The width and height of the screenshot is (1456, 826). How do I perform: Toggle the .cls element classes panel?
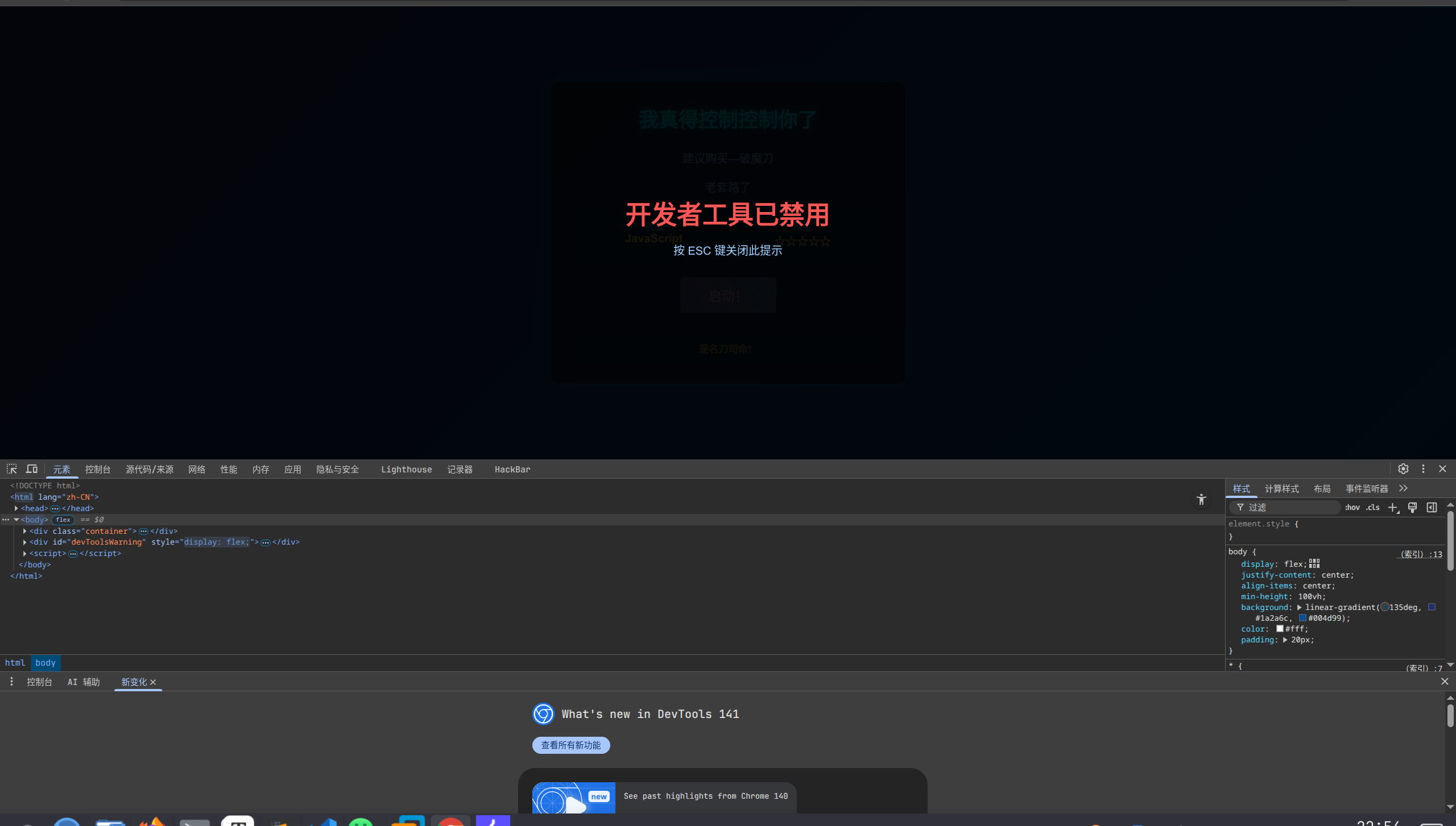pyautogui.click(x=1373, y=508)
